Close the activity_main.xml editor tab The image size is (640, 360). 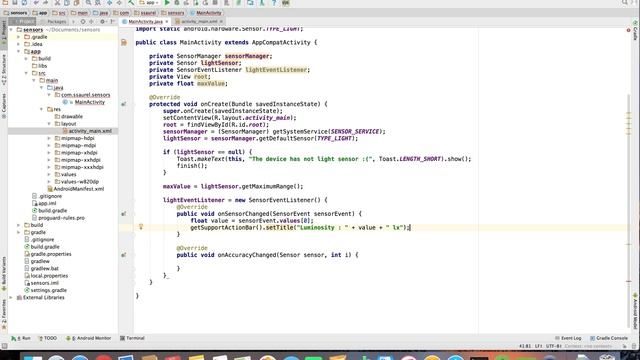pyautogui.click(x=221, y=21)
